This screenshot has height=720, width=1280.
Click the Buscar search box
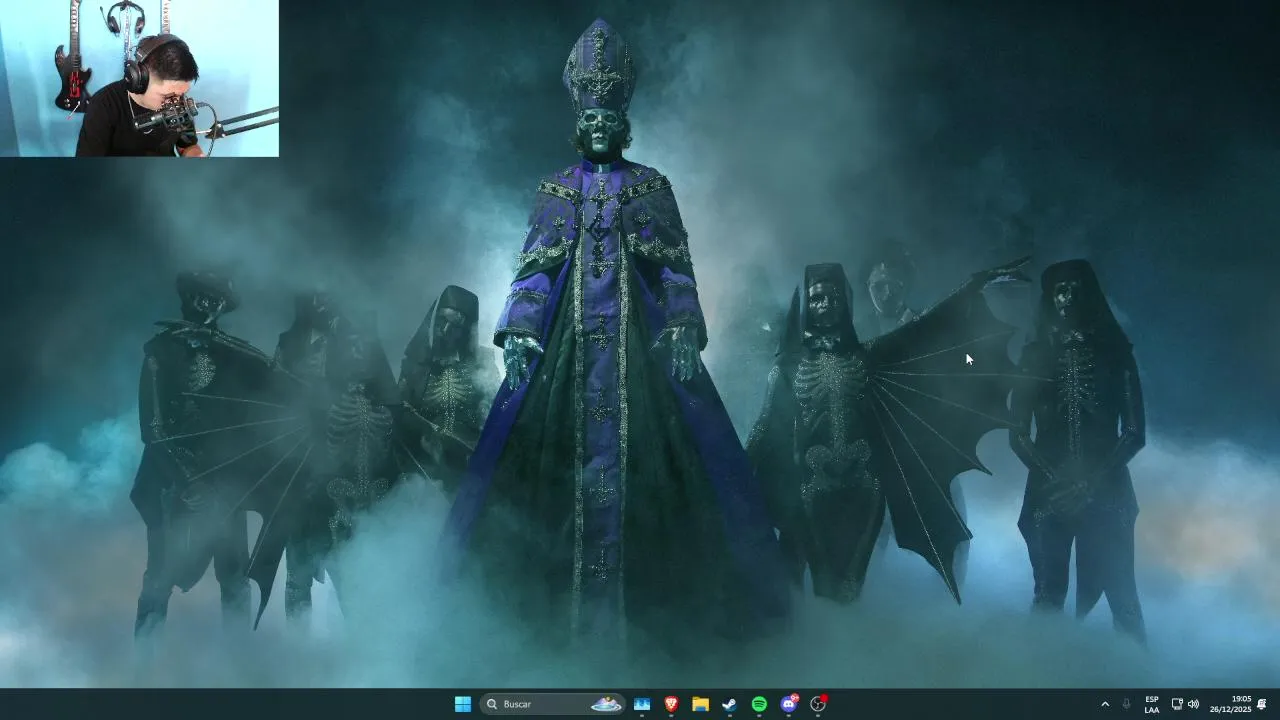click(552, 704)
